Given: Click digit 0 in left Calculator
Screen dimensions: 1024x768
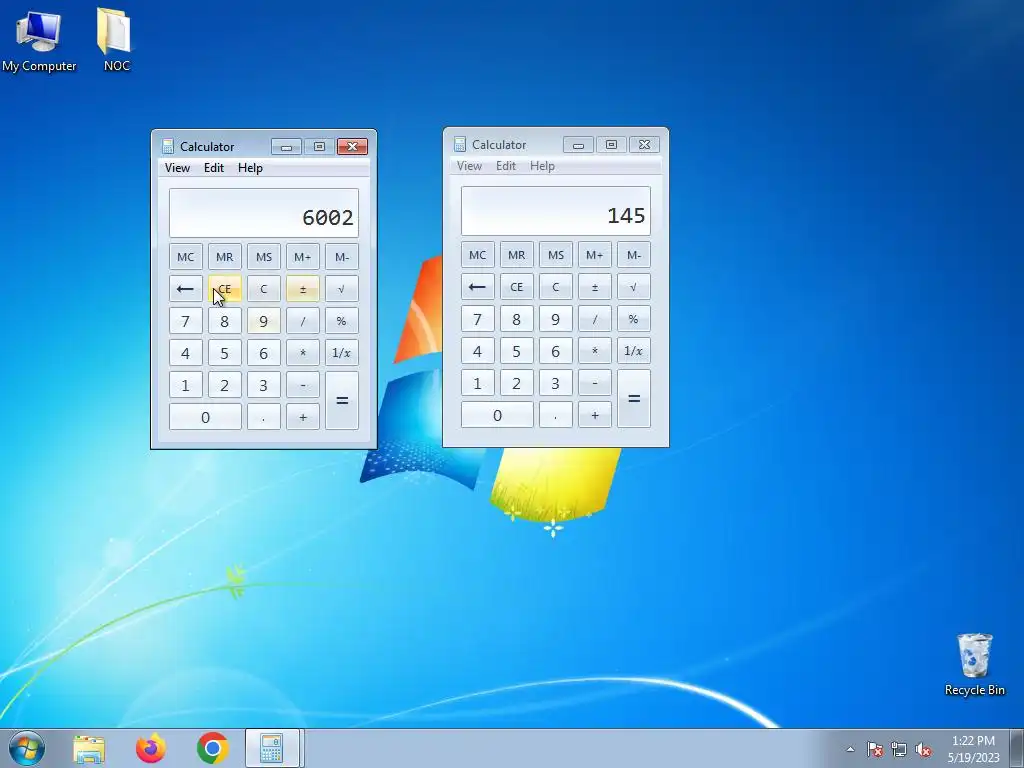Looking at the screenshot, I should [205, 417].
